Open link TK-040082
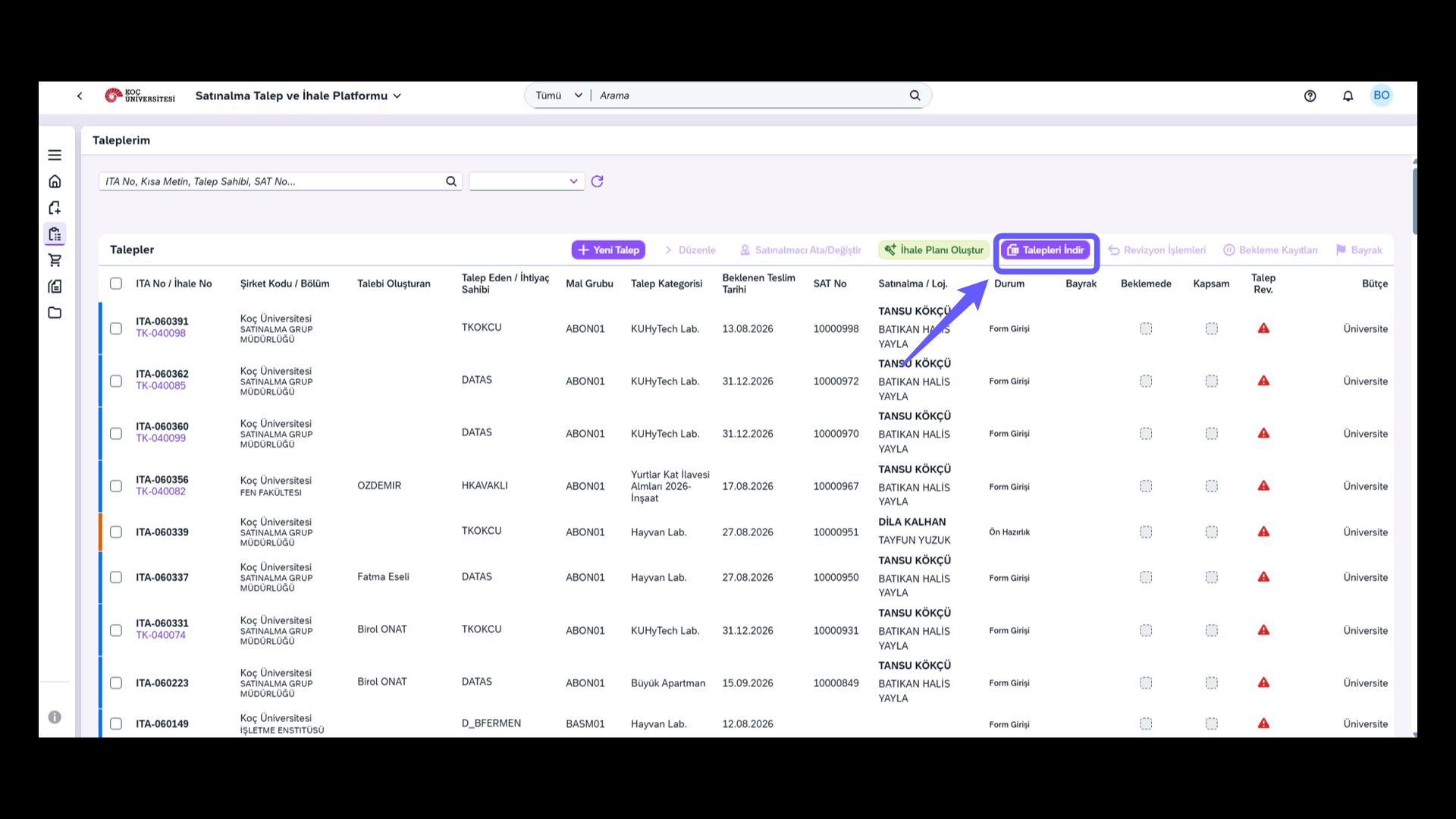 pyautogui.click(x=161, y=491)
